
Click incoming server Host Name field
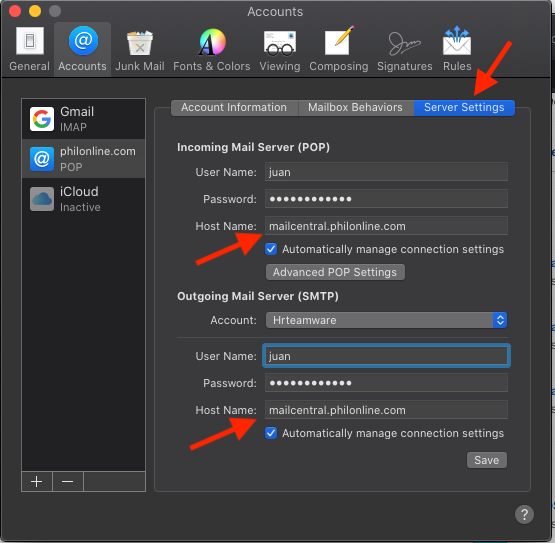click(x=386, y=226)
